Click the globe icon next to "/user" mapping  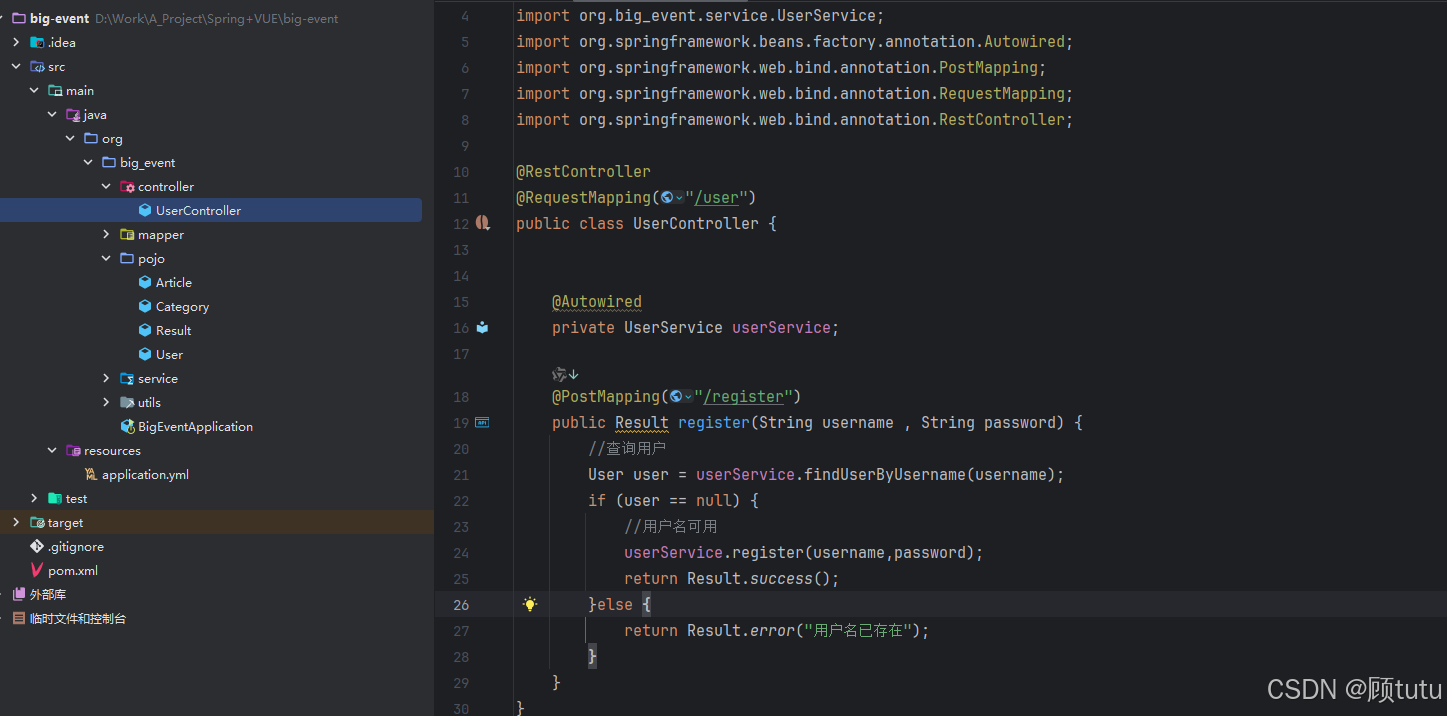(669, 197)
